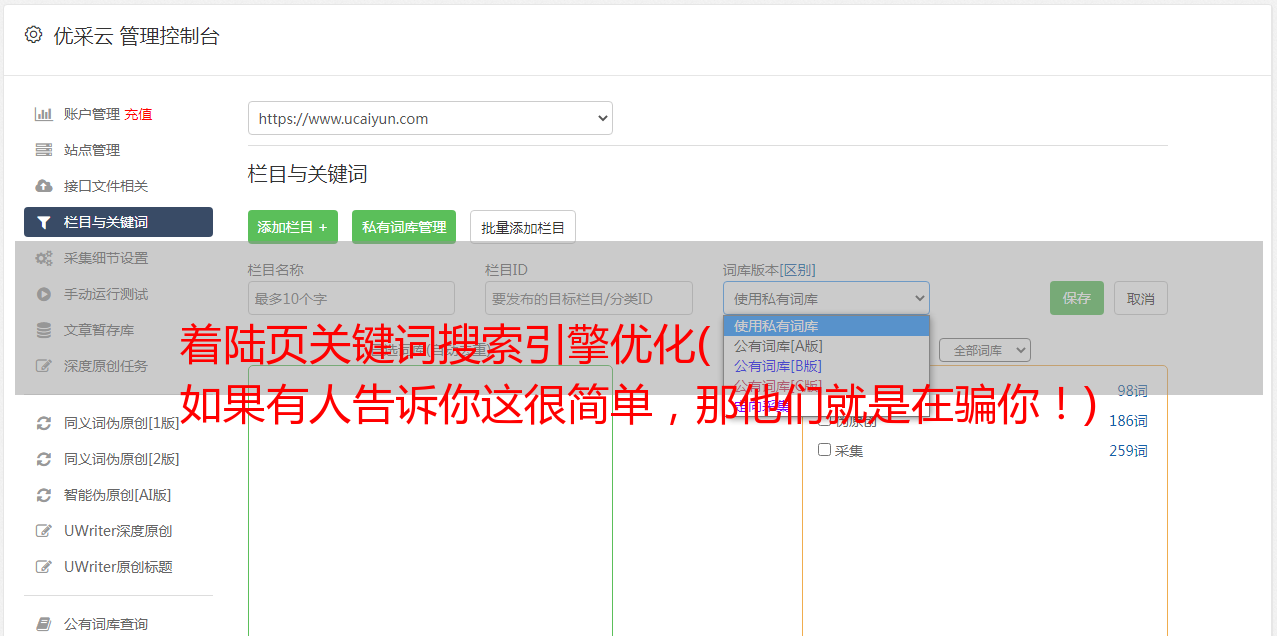This screenshot has height=636, width=1277.
Task: Click the edit icon for 深度原创任务
Action: coord(44,366)
